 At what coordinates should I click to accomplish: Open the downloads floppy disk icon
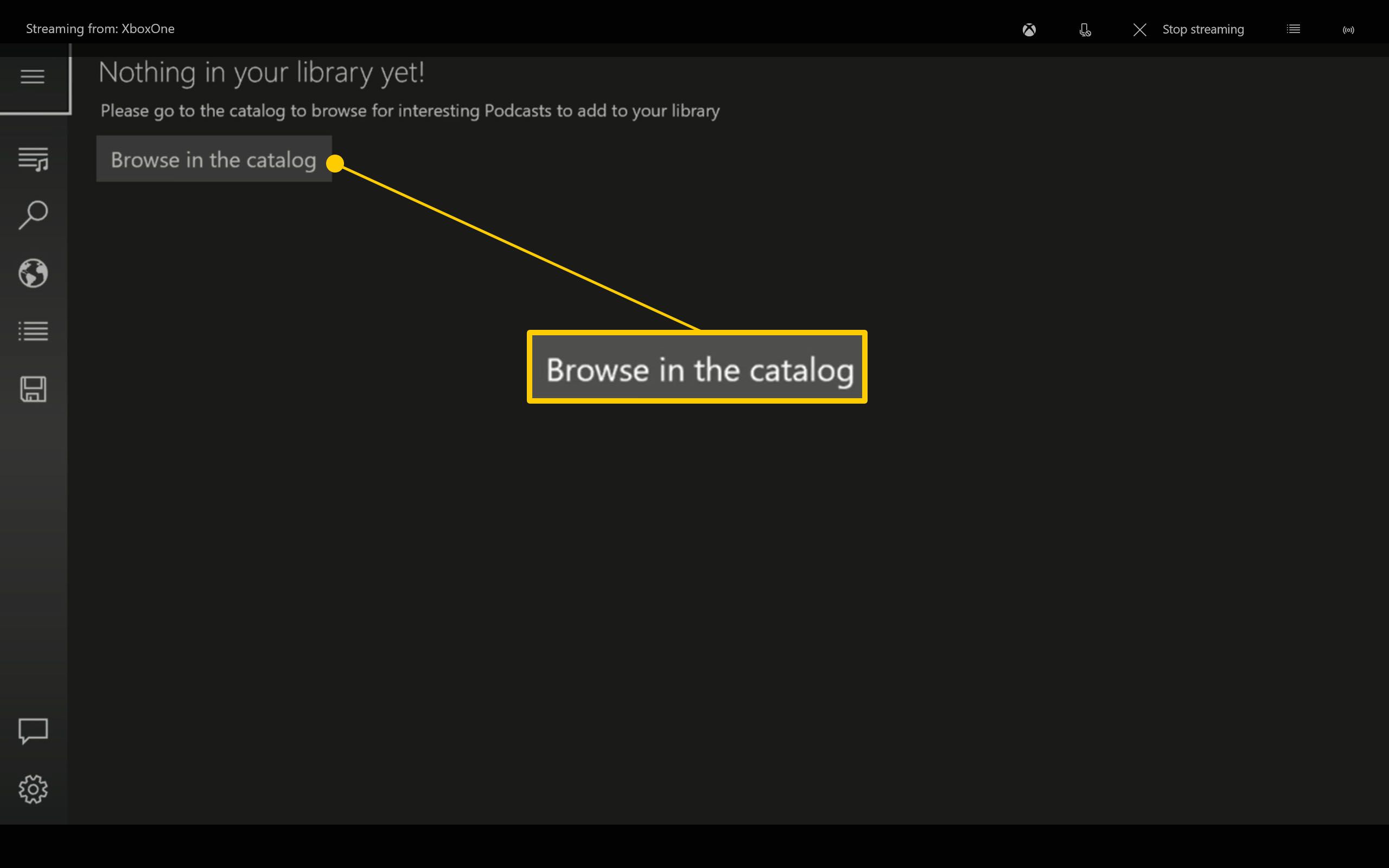coord(33,389)
